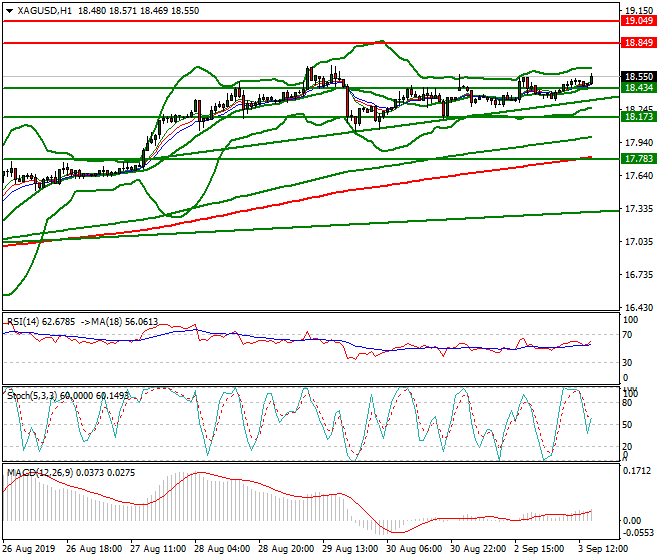Viewport: 660px width, 560px height.
Task: Select the XAGUSD,H1 chart title text
Action: point(45,11)
